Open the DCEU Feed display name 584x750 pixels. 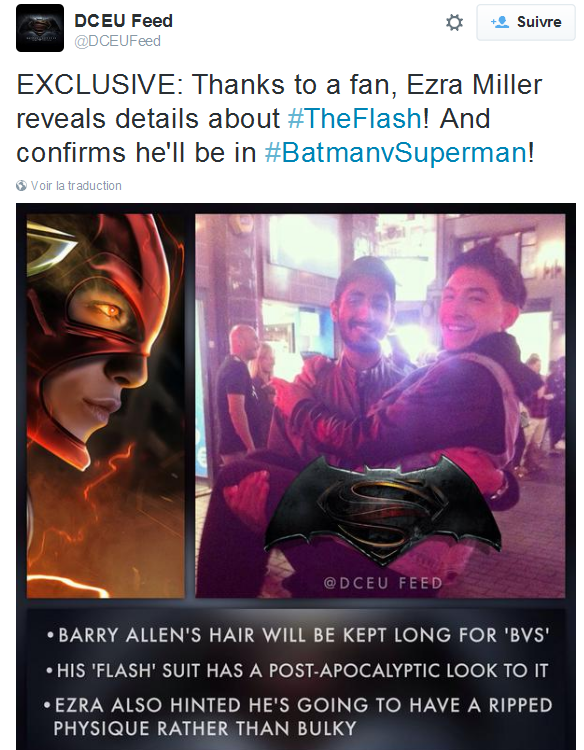pos(123,21)
